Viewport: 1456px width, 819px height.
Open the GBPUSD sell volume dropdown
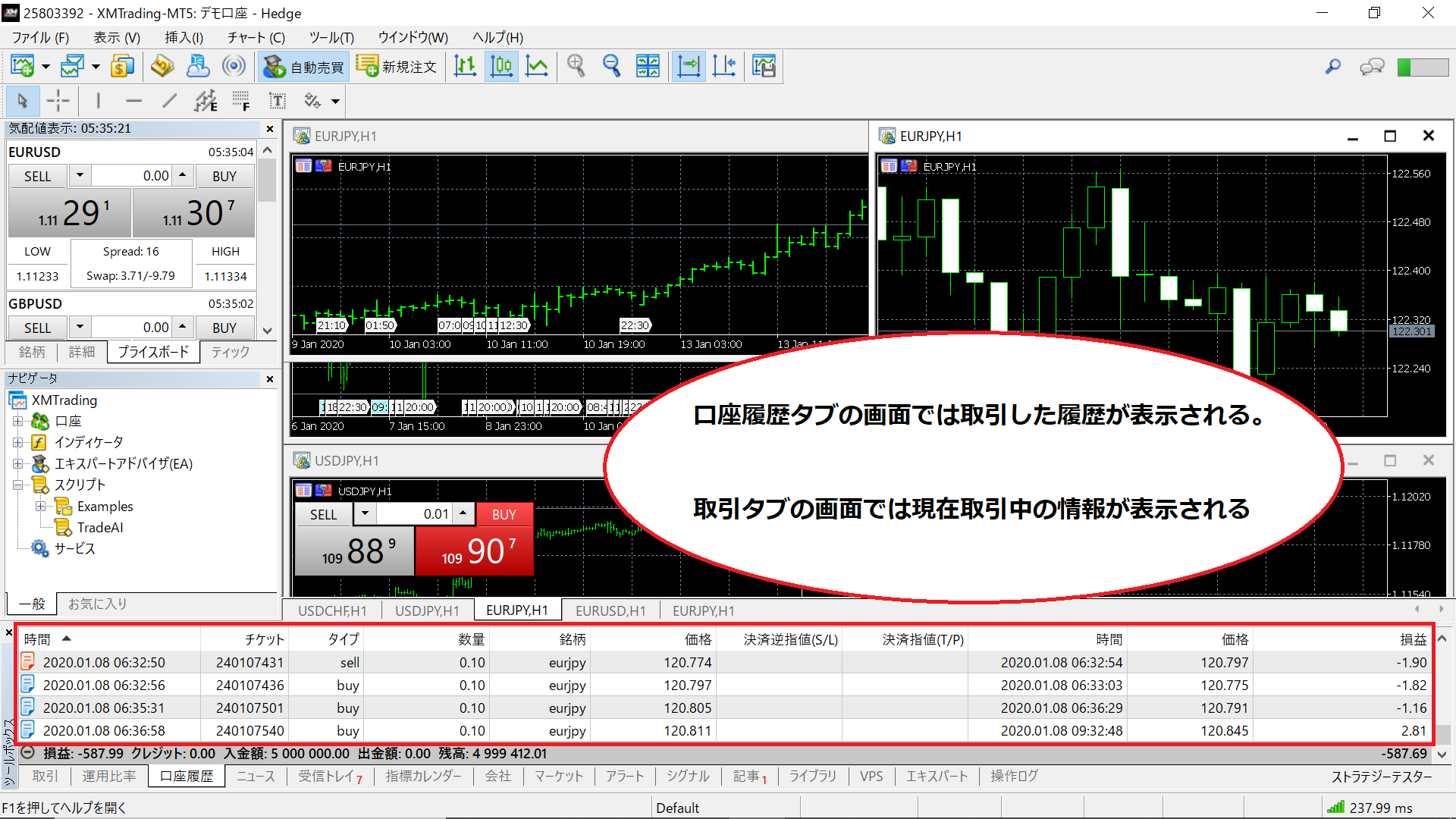[79, 327]
